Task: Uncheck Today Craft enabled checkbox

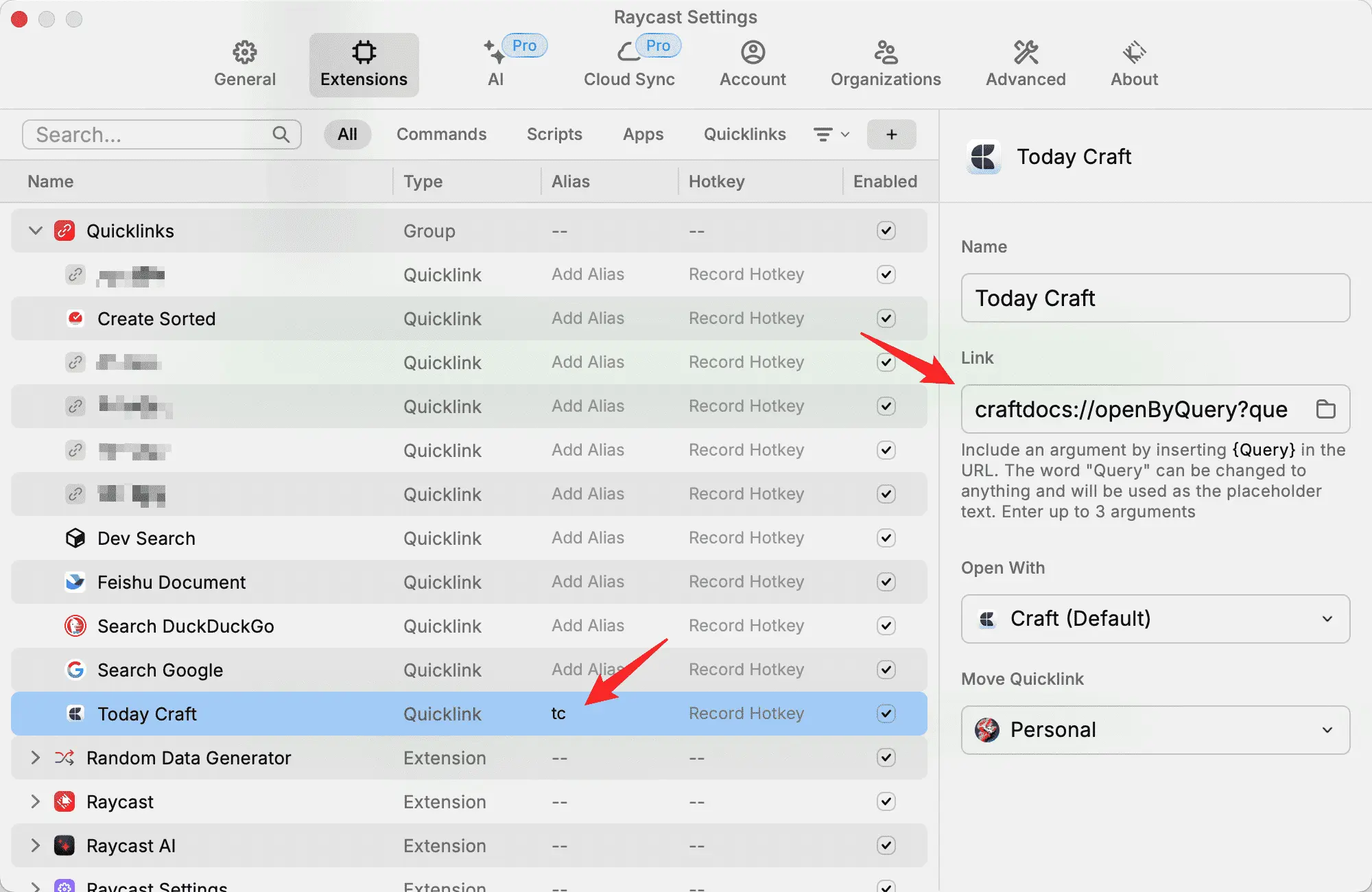Action: [886, 714]
